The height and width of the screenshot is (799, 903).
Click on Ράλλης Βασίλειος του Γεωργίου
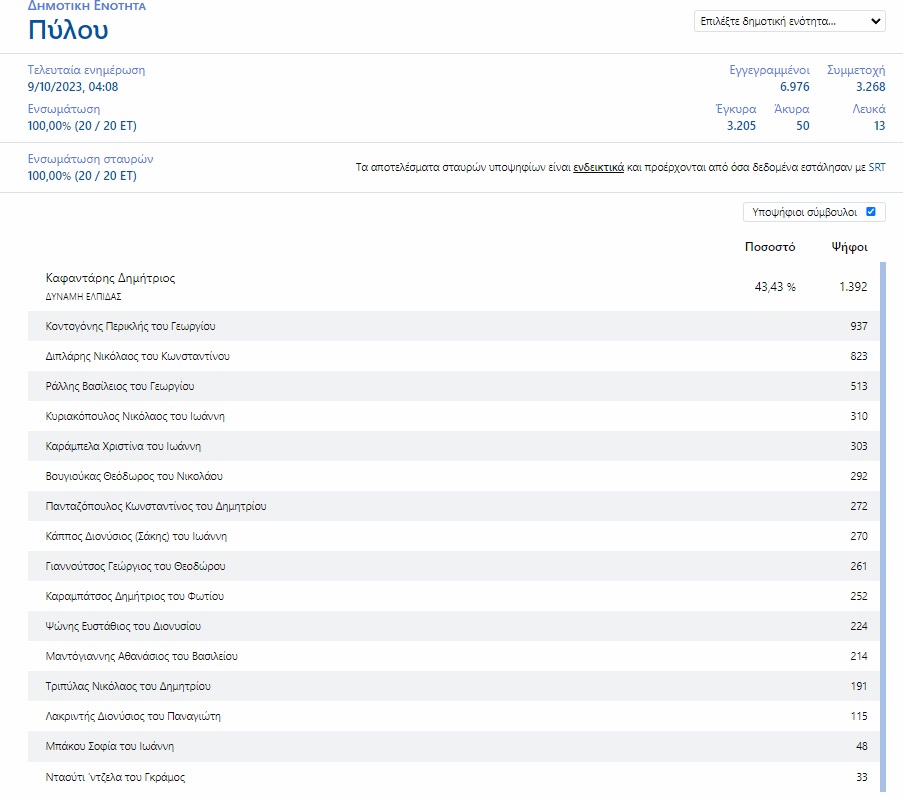[120, 386]
